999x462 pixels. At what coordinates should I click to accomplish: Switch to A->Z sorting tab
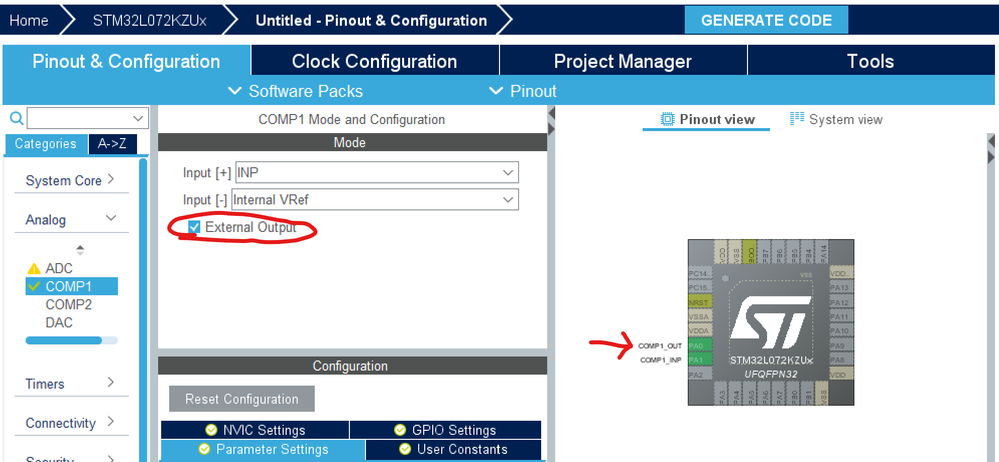click(x=112, y=144)
